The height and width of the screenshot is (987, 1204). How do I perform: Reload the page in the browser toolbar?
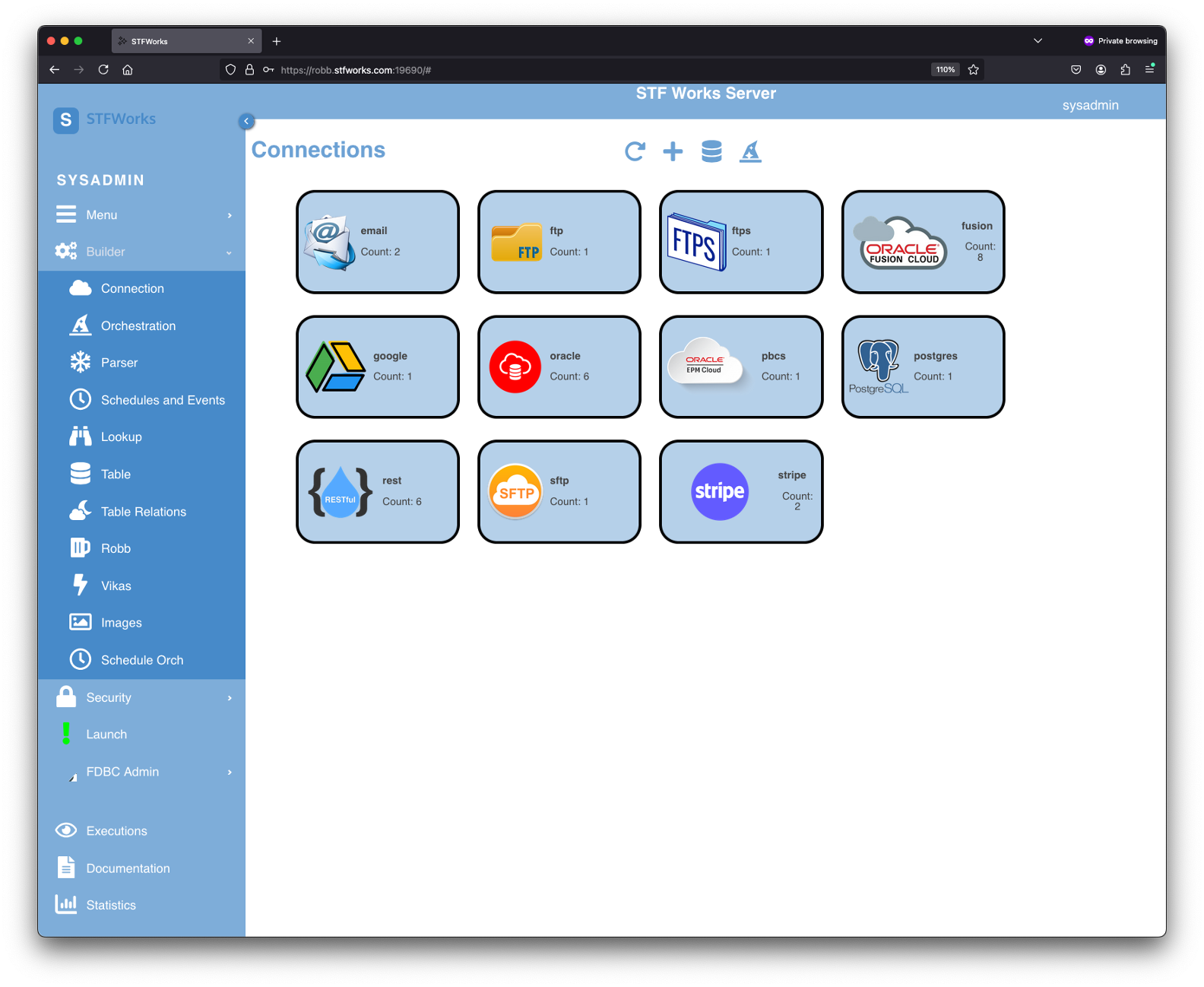[103, 70]
